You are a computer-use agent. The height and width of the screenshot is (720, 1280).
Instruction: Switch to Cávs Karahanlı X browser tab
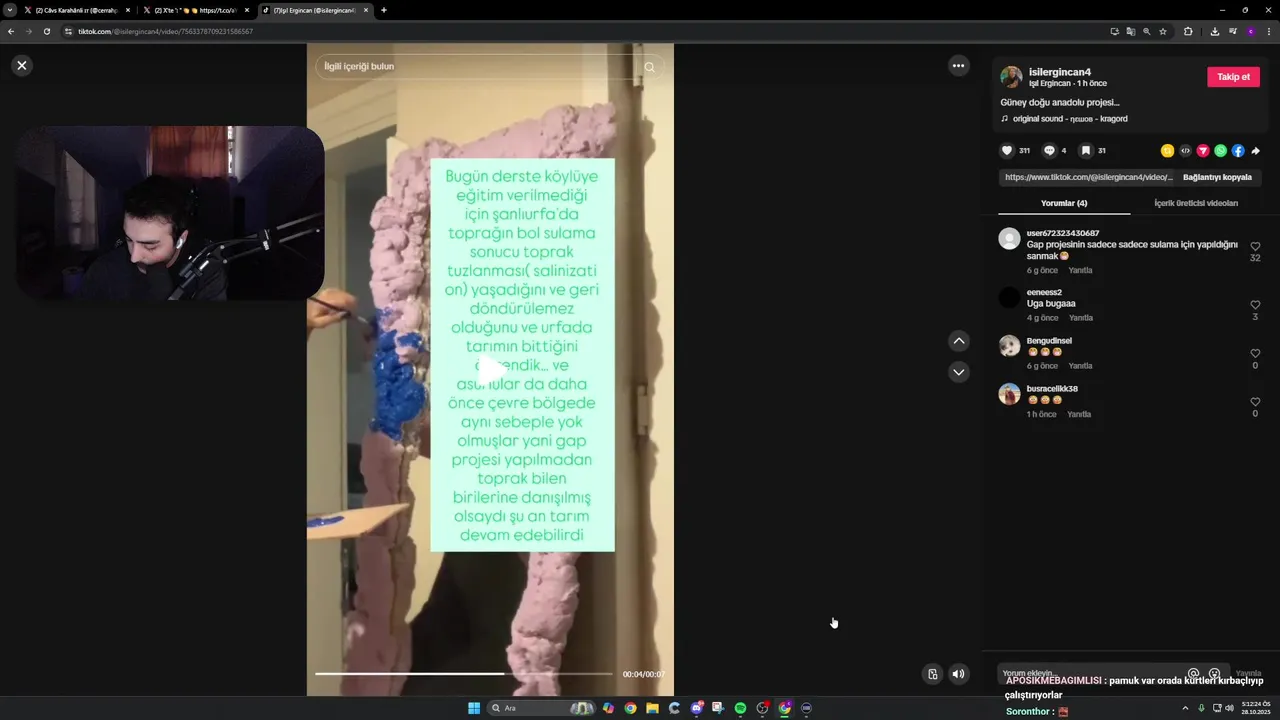tap(76, 10)
